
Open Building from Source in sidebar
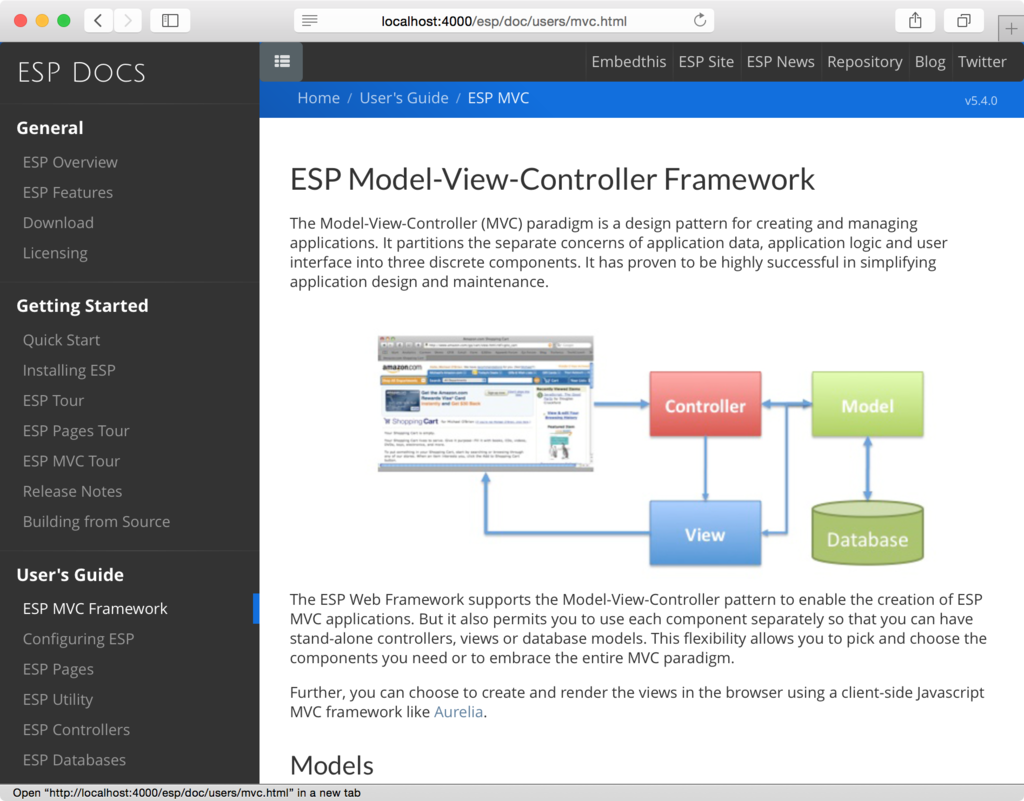click(x=97, y=522)
